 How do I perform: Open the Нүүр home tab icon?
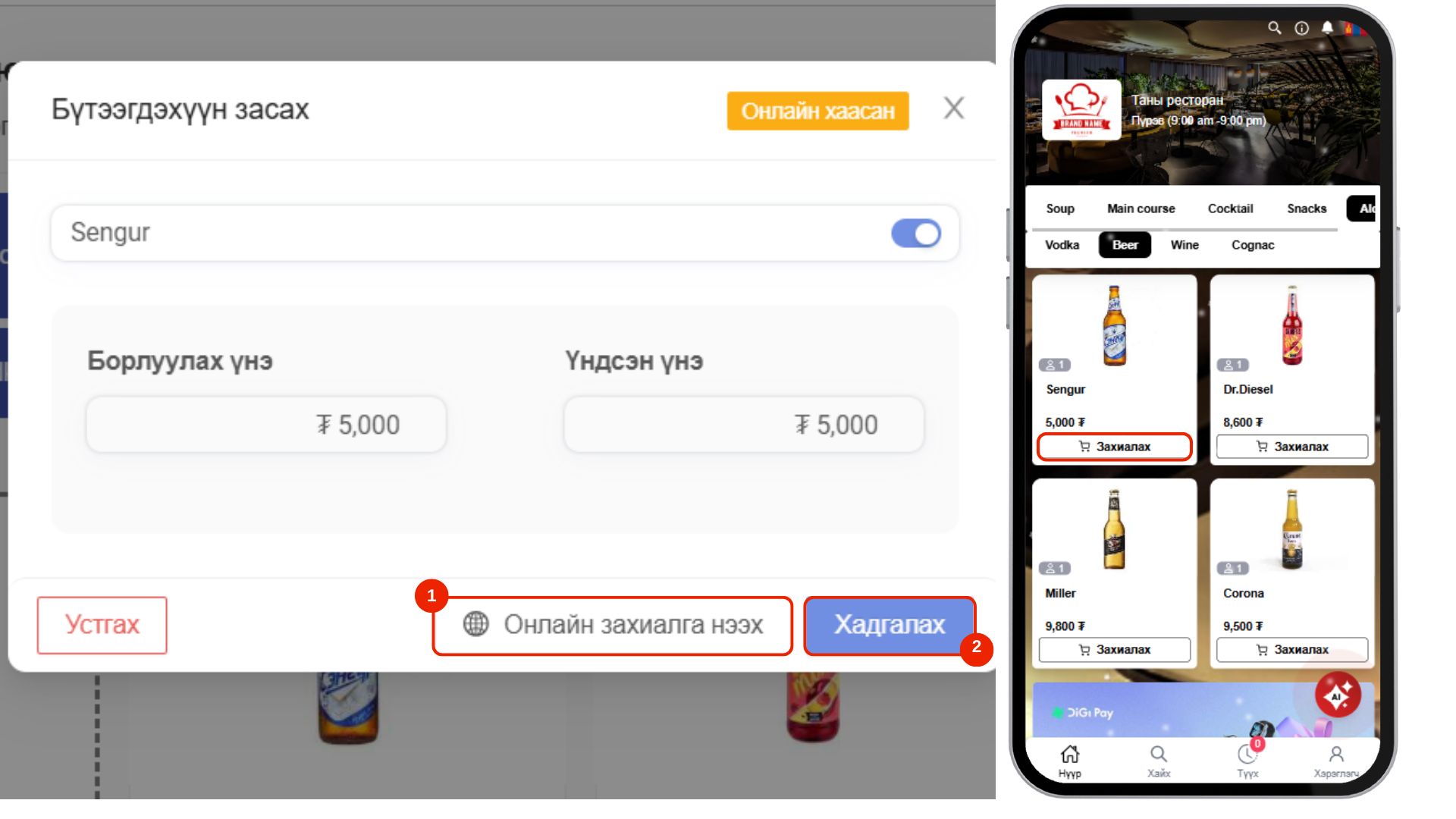click(1070, 755)
